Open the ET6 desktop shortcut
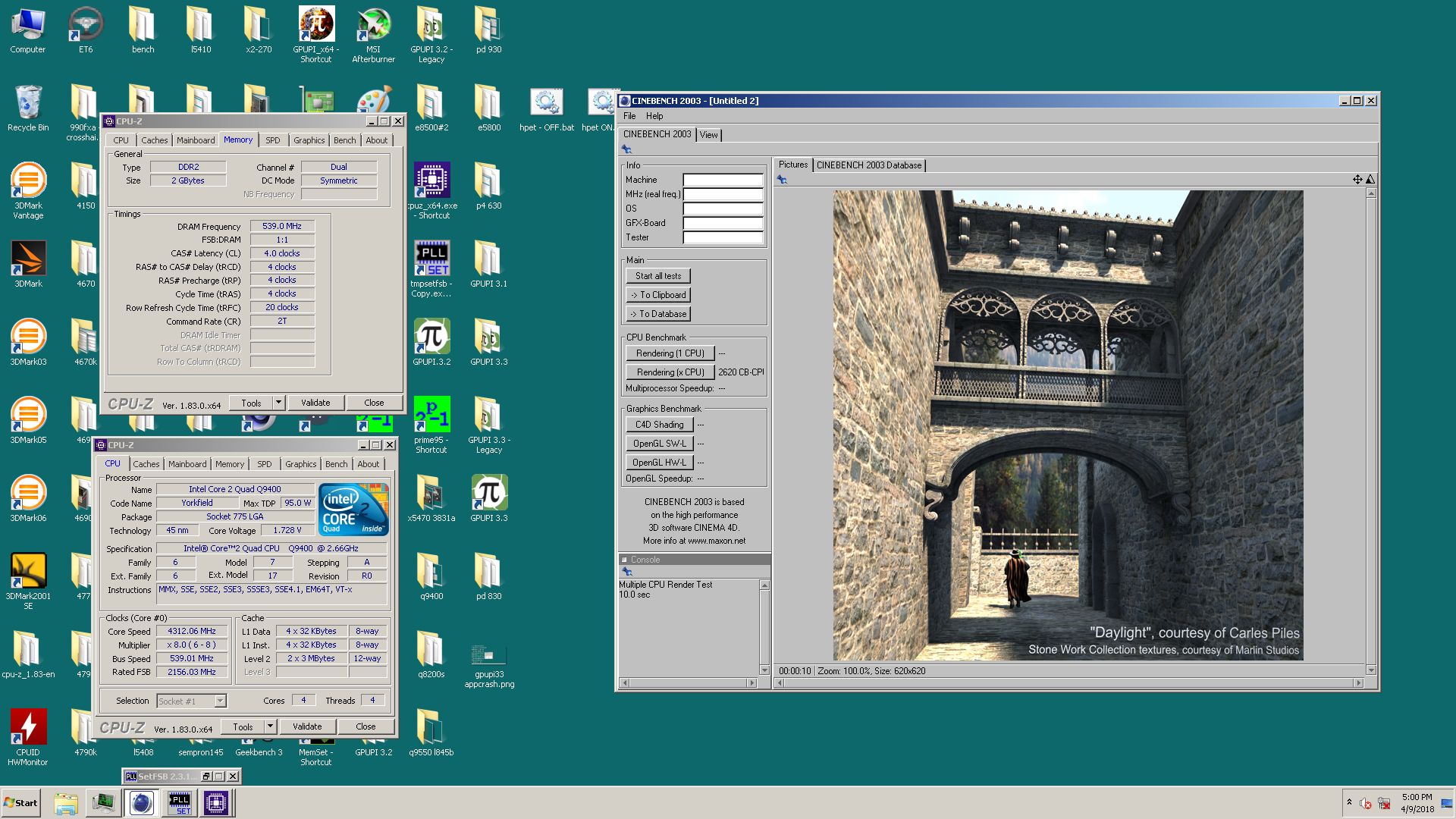The height and width of the screenshot is (819, 1456). (x=86, y=30)
